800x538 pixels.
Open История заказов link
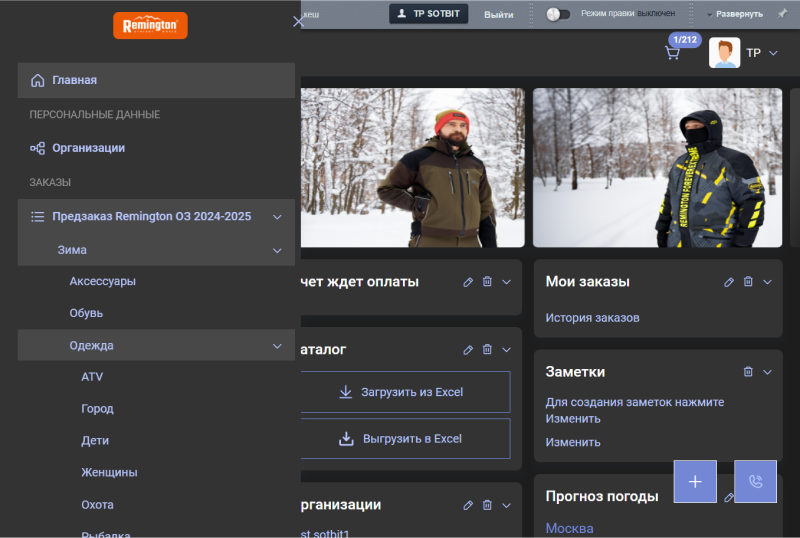pos(592,318)
